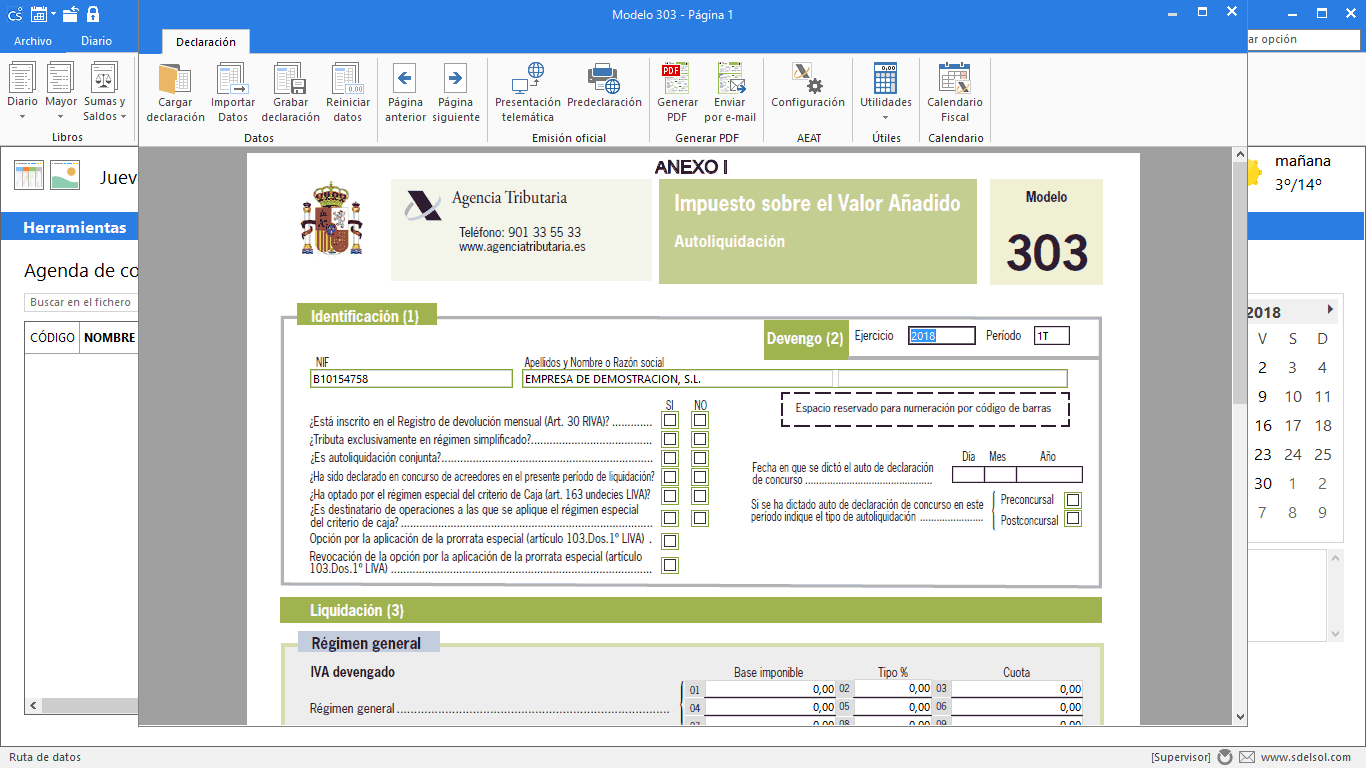
Task: Open Predeclaración printer icon
Action: coord(604,78)
